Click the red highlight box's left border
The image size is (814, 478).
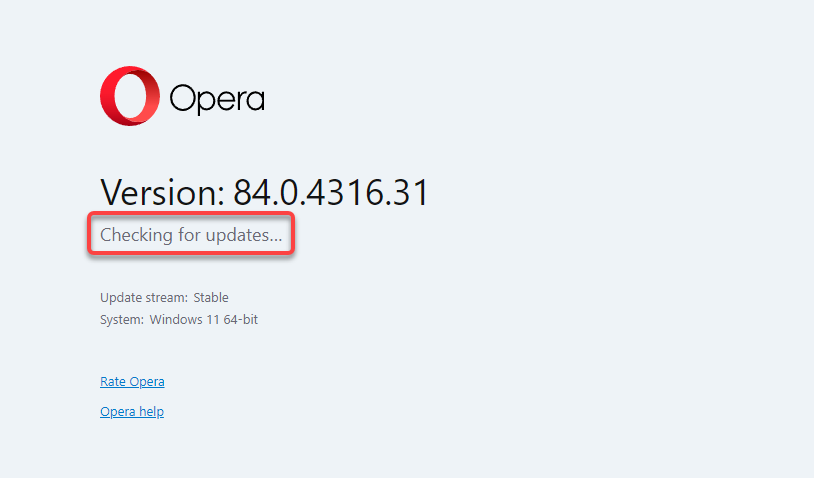click(89, 236)
